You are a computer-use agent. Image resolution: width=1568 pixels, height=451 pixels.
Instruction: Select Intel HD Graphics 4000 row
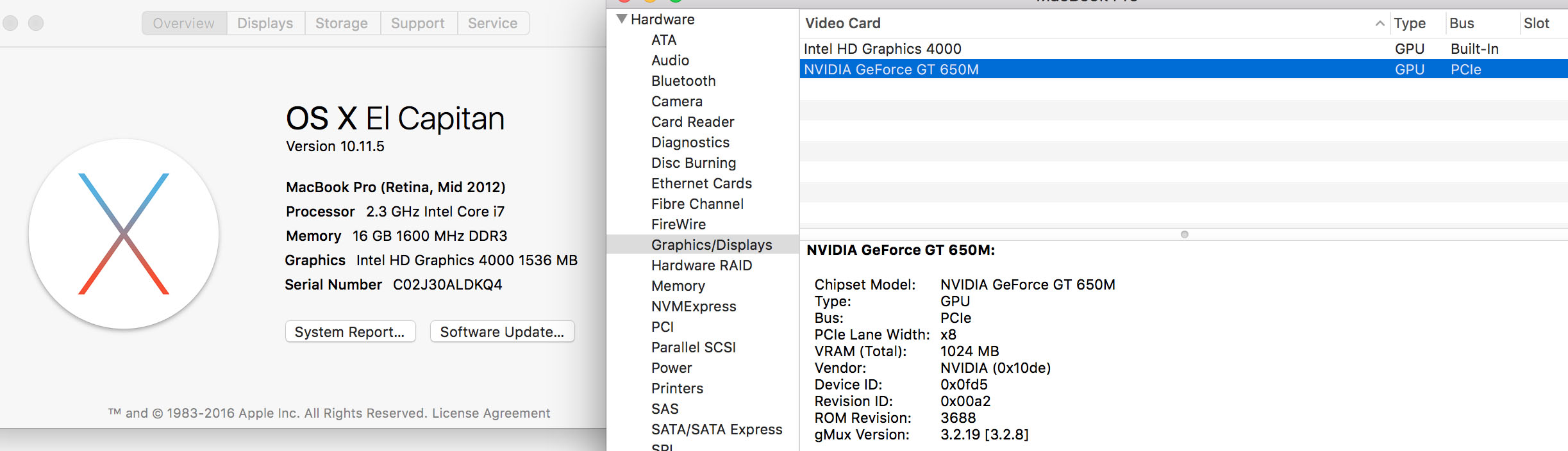point(882,49)
